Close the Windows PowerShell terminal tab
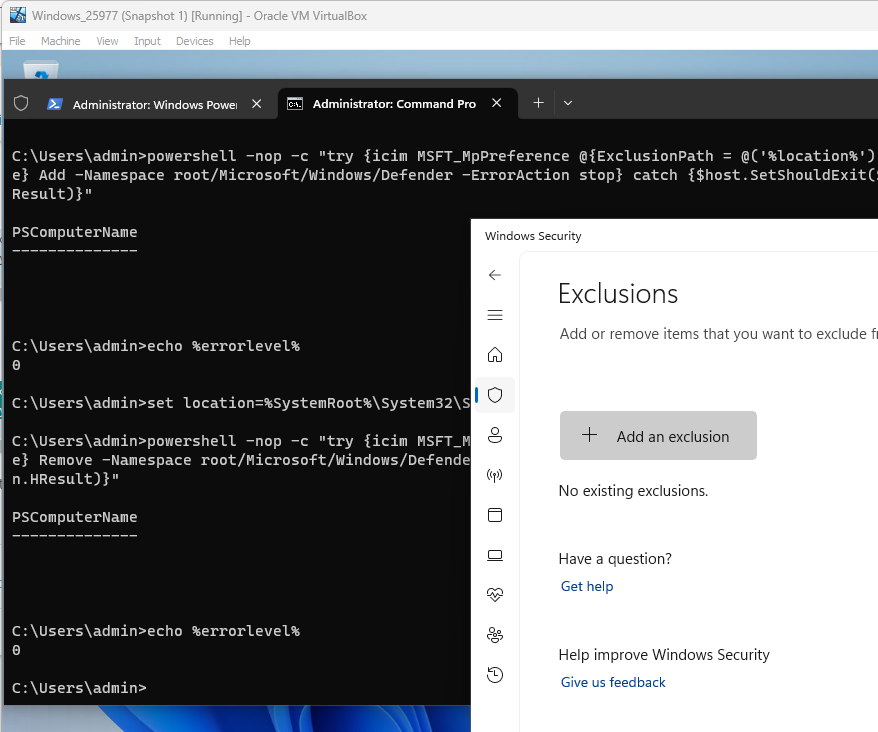878x732 pixels. click(256, 104)
